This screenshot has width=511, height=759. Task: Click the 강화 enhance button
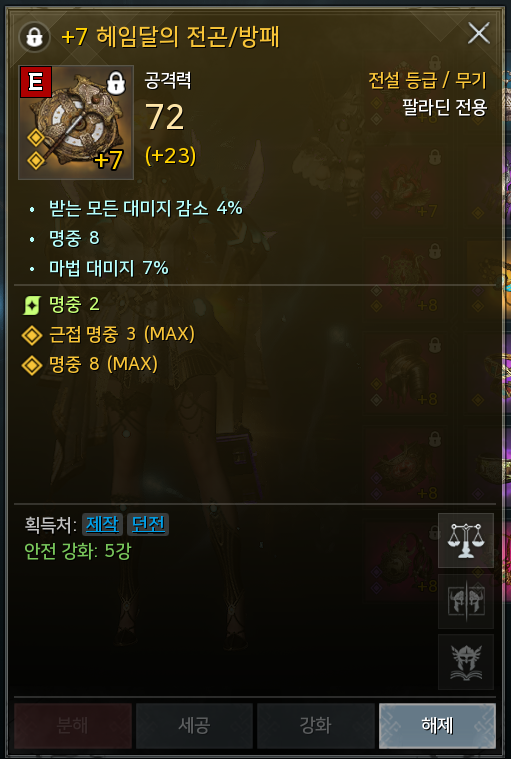tap(316, 726)
